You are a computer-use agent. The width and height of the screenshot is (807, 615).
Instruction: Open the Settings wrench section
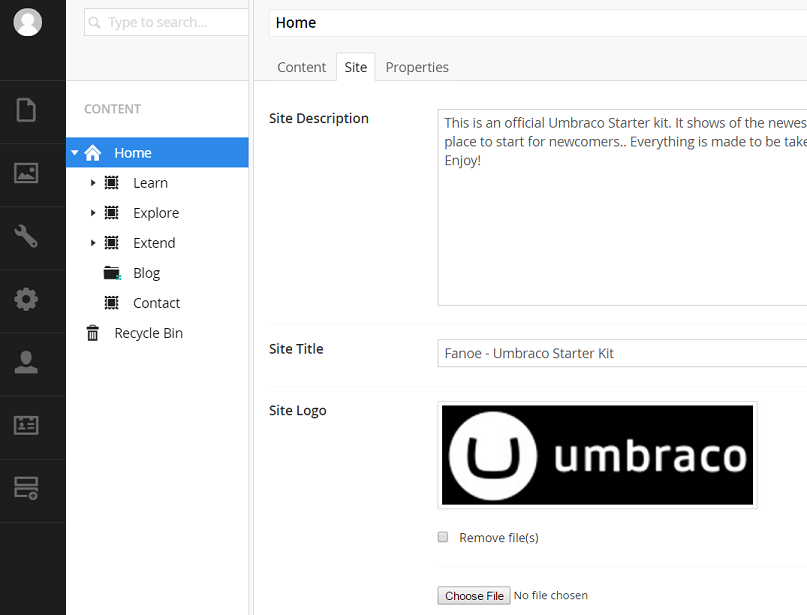point(26,236)
